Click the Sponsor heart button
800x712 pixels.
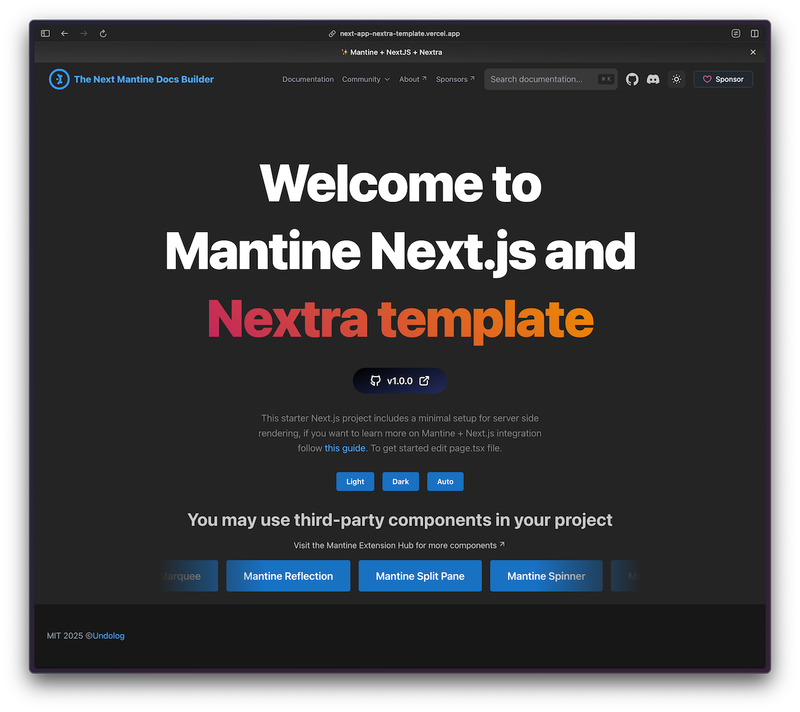(x=723, y=79)
